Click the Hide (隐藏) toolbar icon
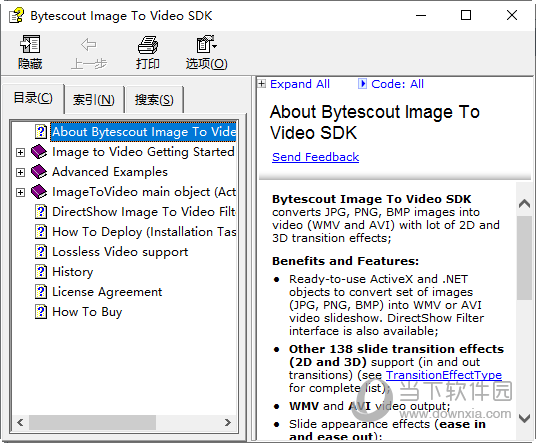The image size is (536, 443). coord(30,44)
